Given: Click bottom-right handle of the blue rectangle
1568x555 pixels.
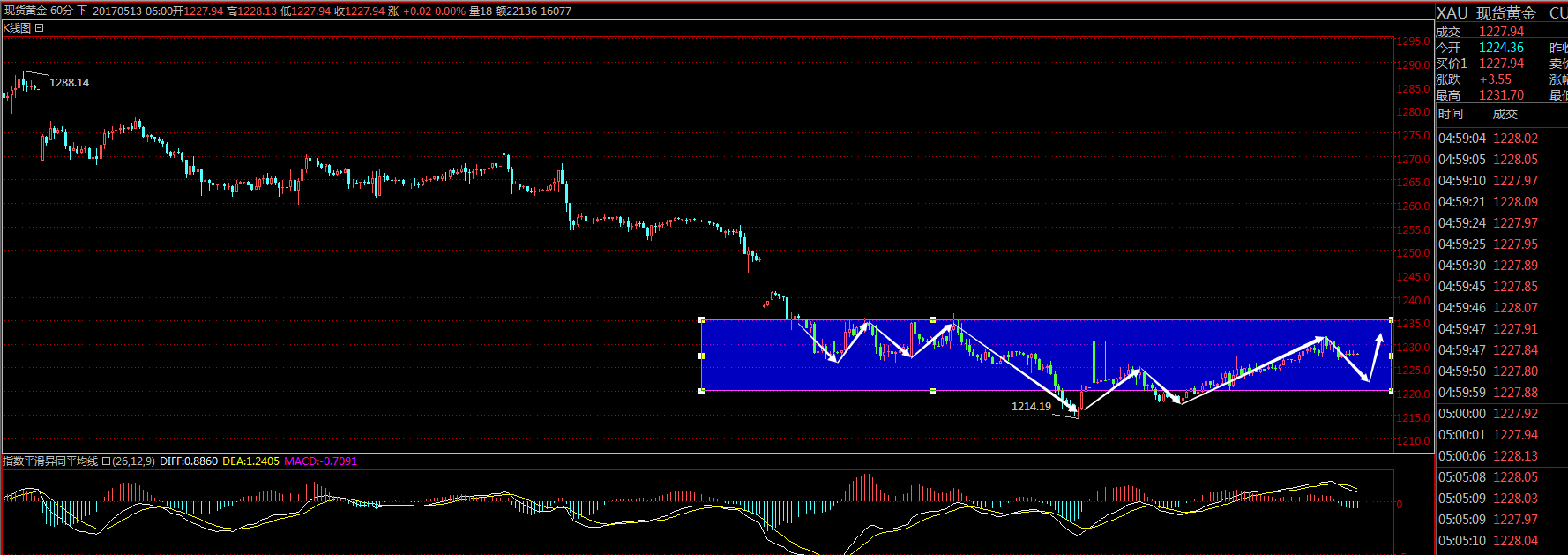Looking at the screenshot, I should coord(1392,391).
